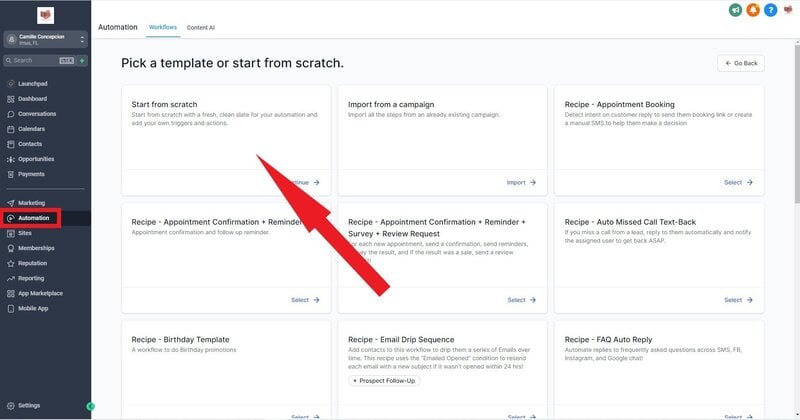Click the Go Back button
The height and width of the screenshot is (420, 800).
click(x=741, y=63)
